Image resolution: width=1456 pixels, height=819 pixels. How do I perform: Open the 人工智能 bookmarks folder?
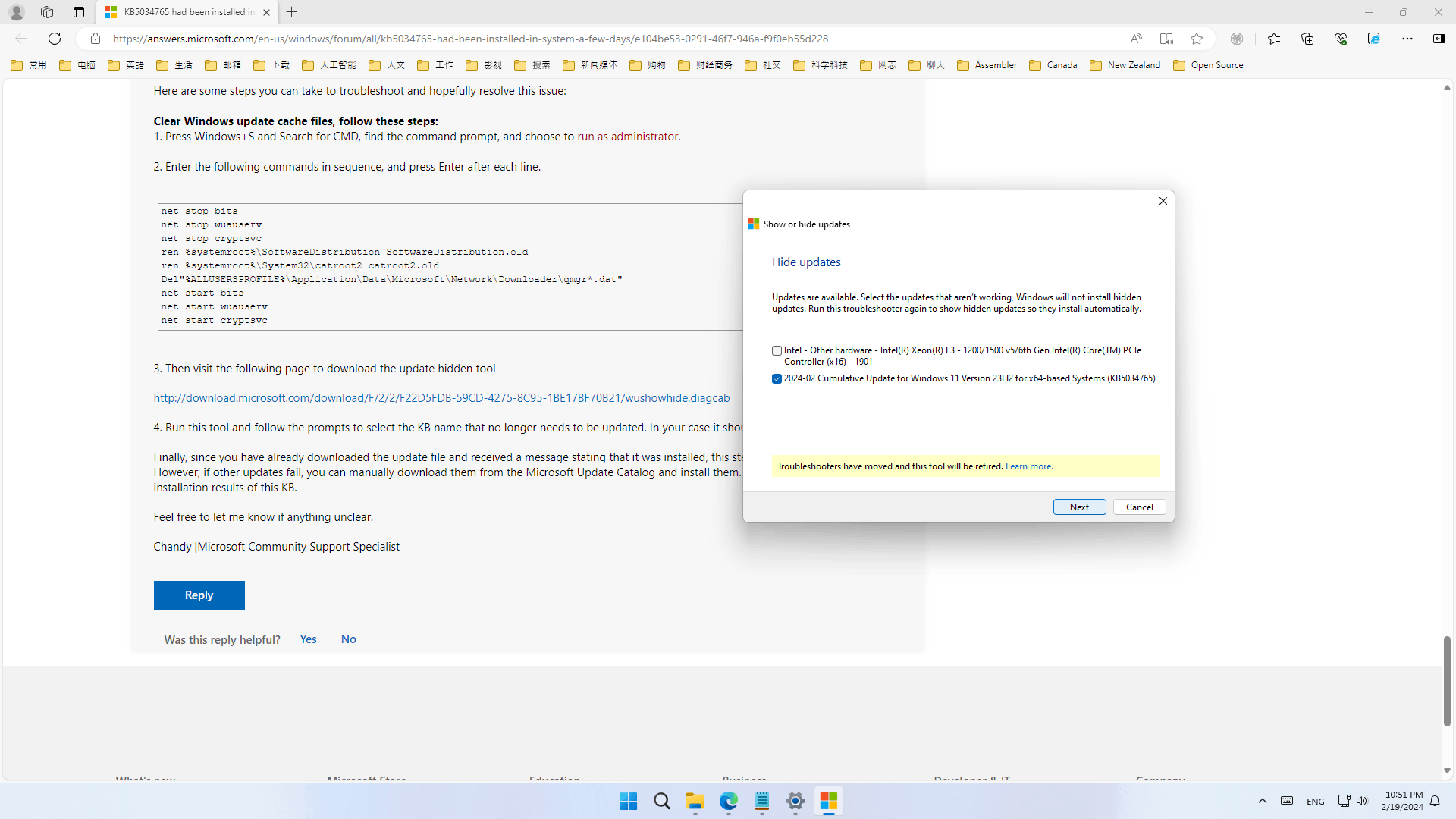point(328,65)
